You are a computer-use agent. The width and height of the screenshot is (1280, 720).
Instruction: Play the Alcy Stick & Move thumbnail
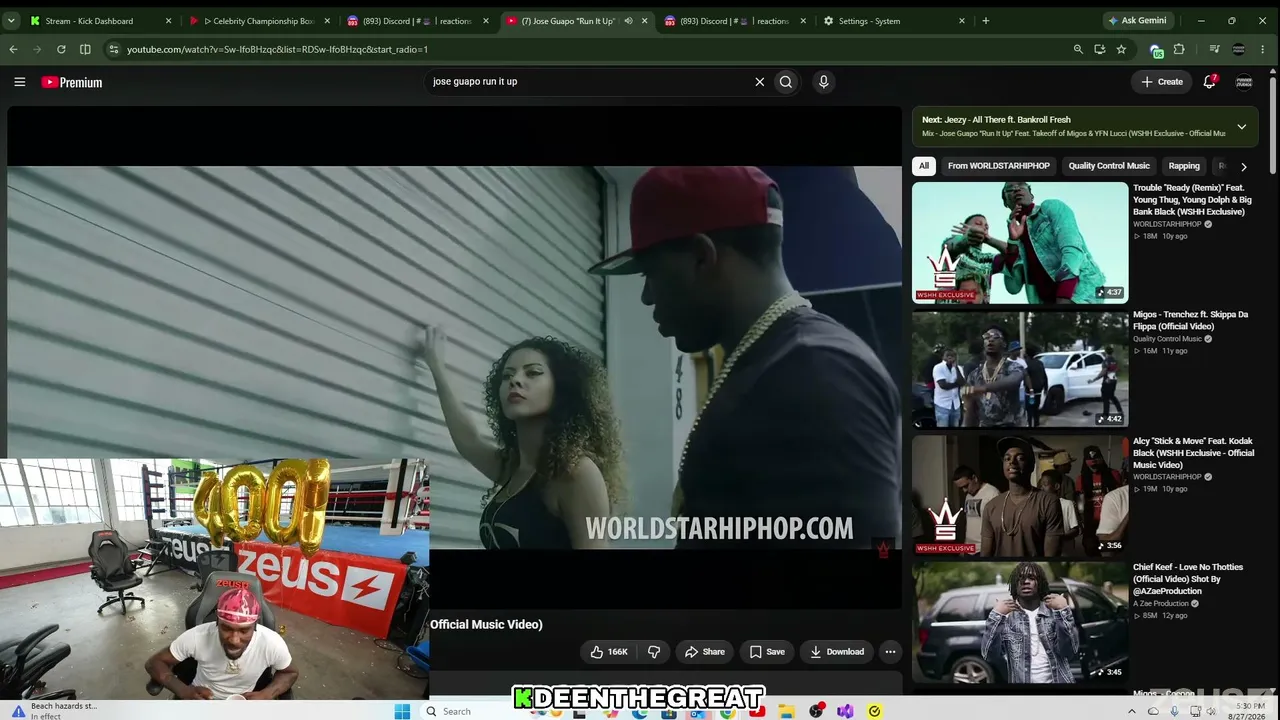[x=1020, y=496]
